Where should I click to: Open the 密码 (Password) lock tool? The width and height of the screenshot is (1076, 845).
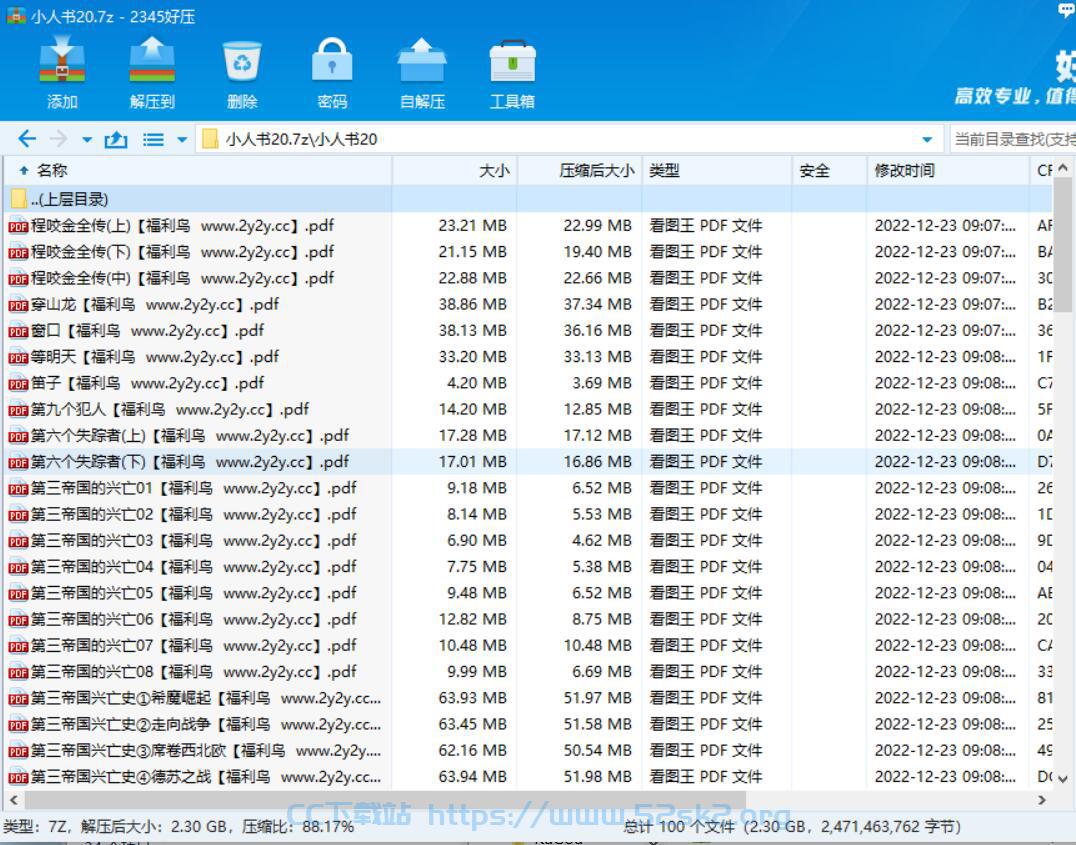[332, 62]
